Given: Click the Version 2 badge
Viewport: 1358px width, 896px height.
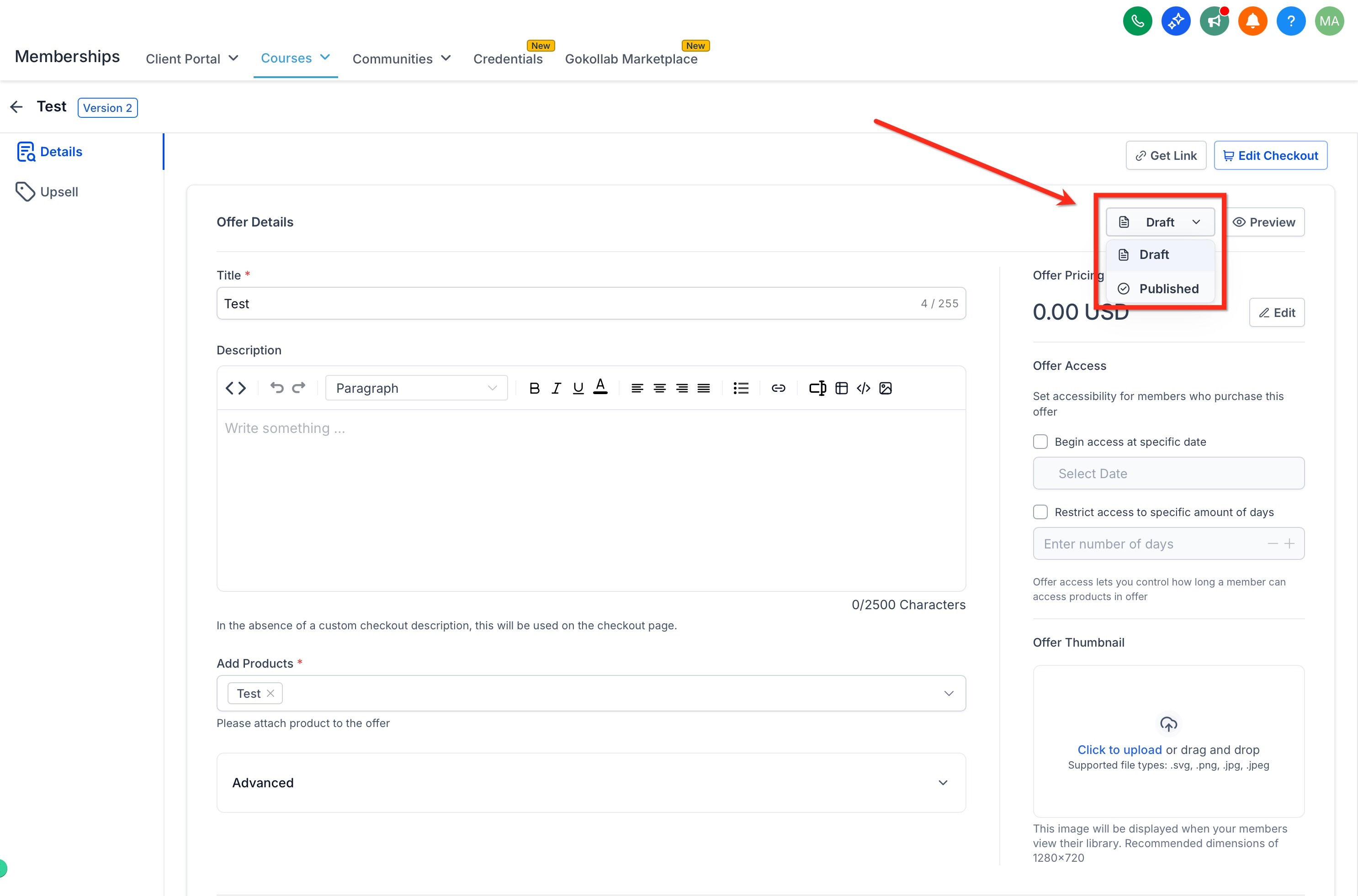Looking at the screenshot, I should 107,108.
